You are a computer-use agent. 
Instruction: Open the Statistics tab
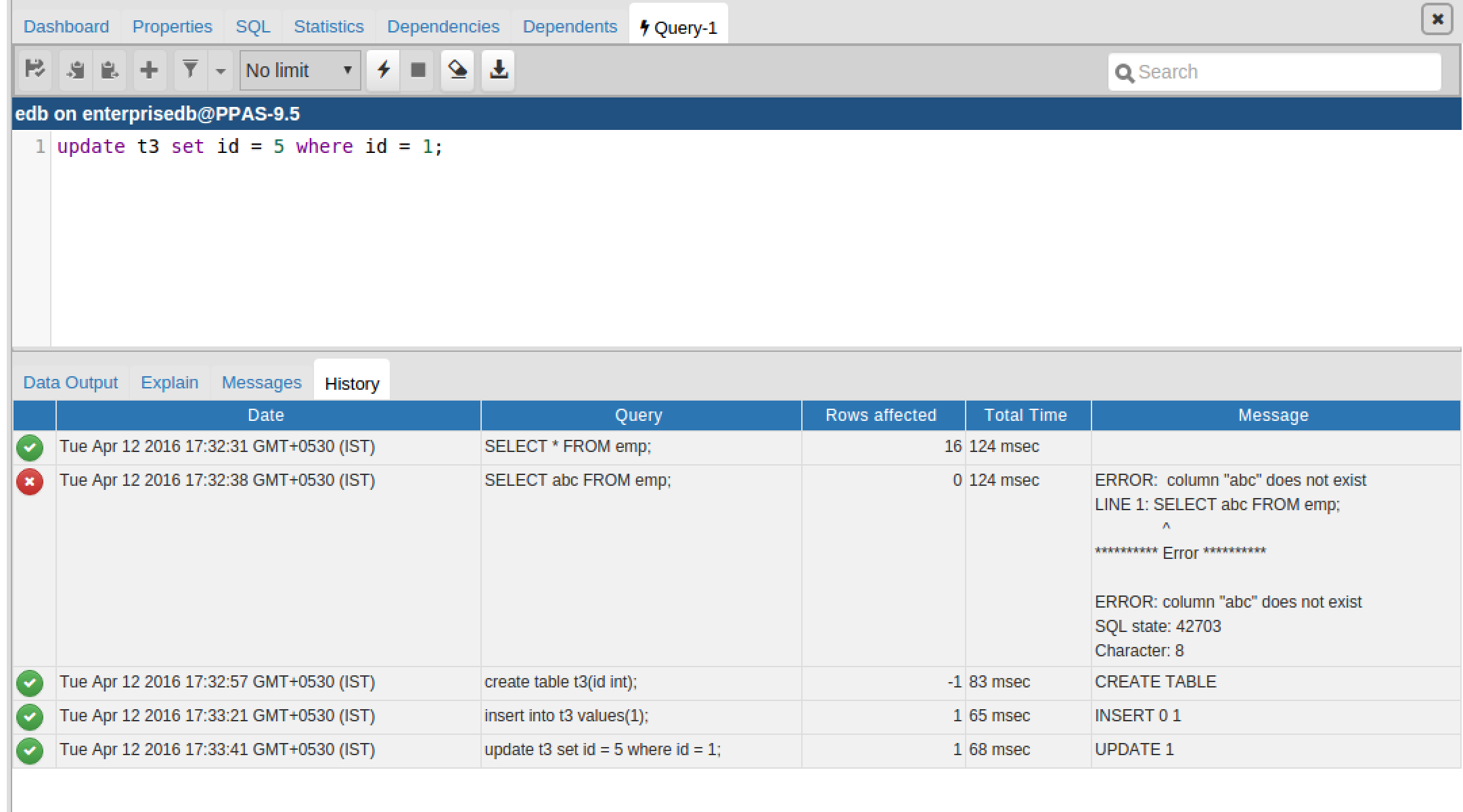pyautogui.click(x=328, y=26)
